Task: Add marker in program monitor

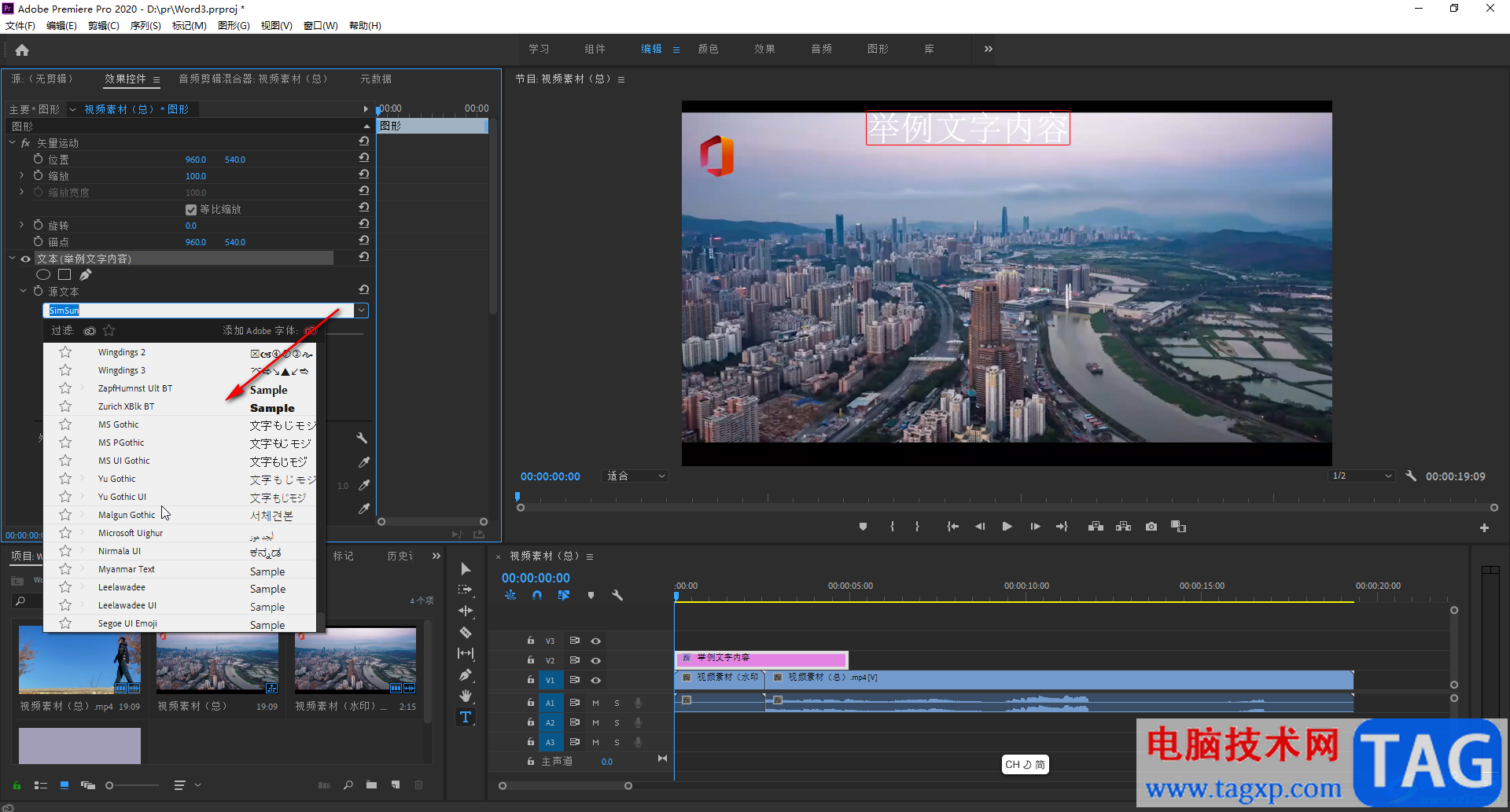Action: tap(863, 527)
